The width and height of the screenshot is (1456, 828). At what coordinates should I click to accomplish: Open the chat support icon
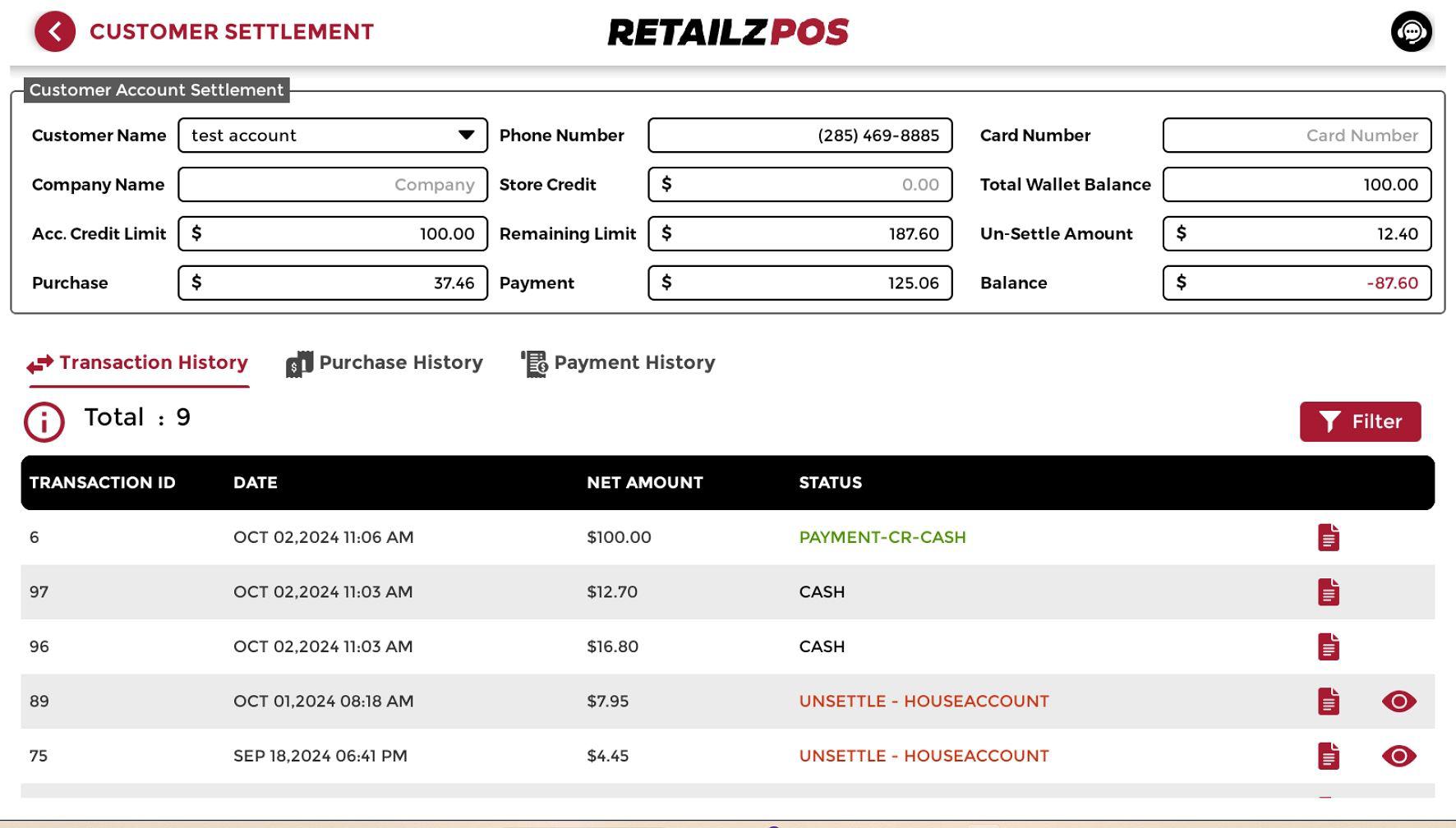1411,32
